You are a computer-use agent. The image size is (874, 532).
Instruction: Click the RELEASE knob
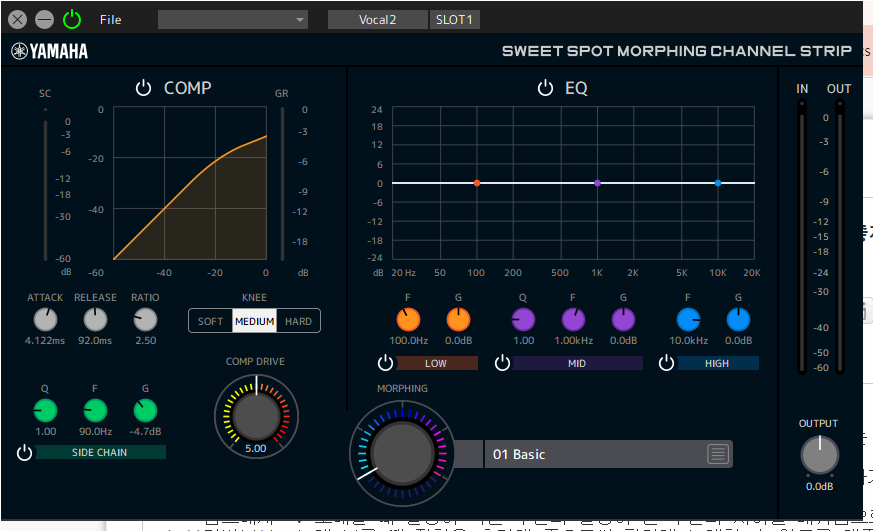(95, 320)
